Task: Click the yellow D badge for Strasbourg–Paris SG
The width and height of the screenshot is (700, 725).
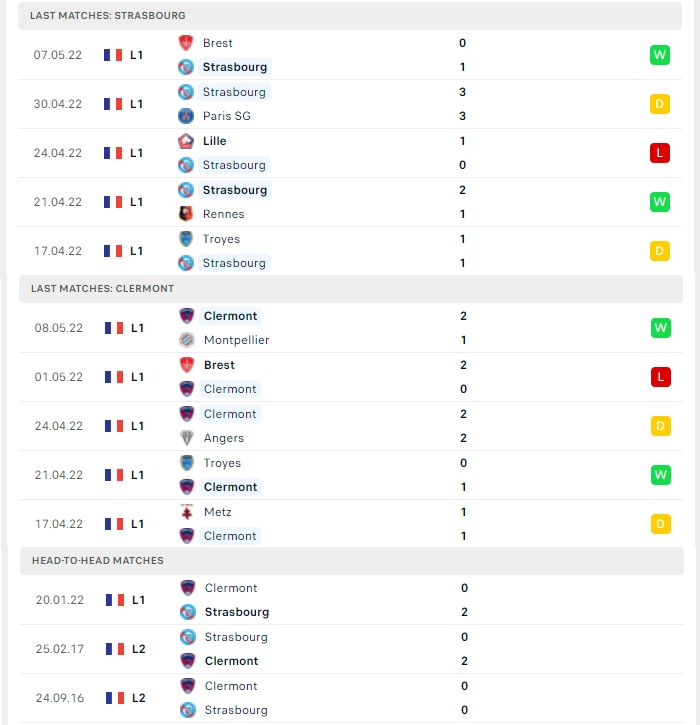Action: pos(660,104)
